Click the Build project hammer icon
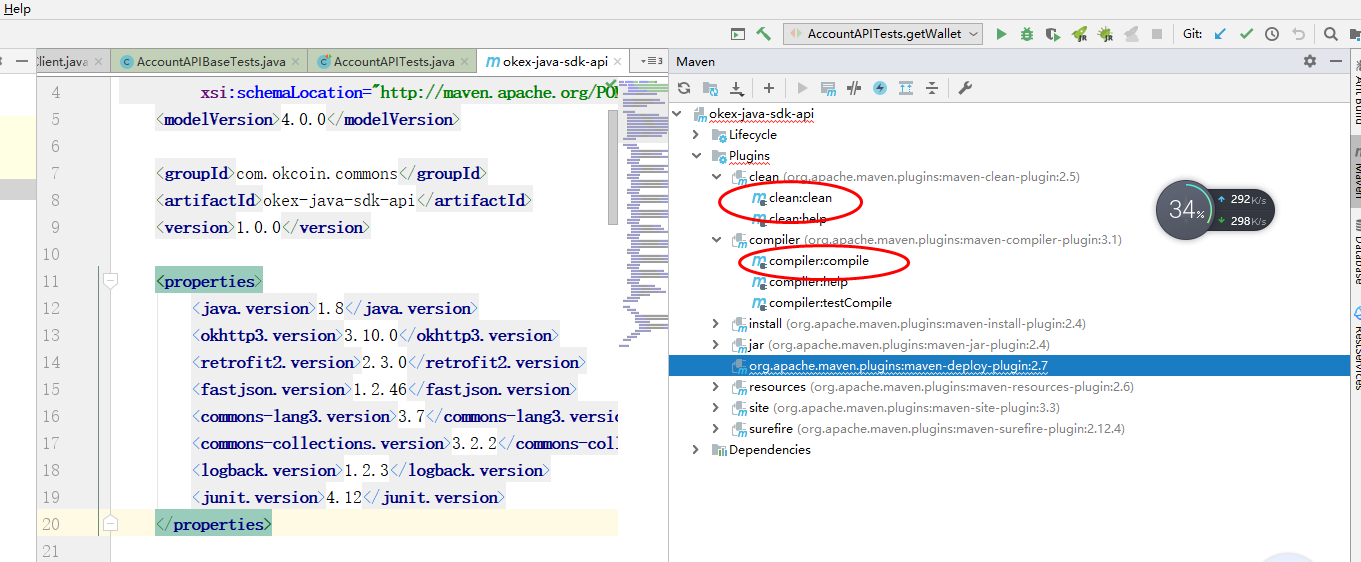This screenshot has height=562, width=1361. (764, 33)
